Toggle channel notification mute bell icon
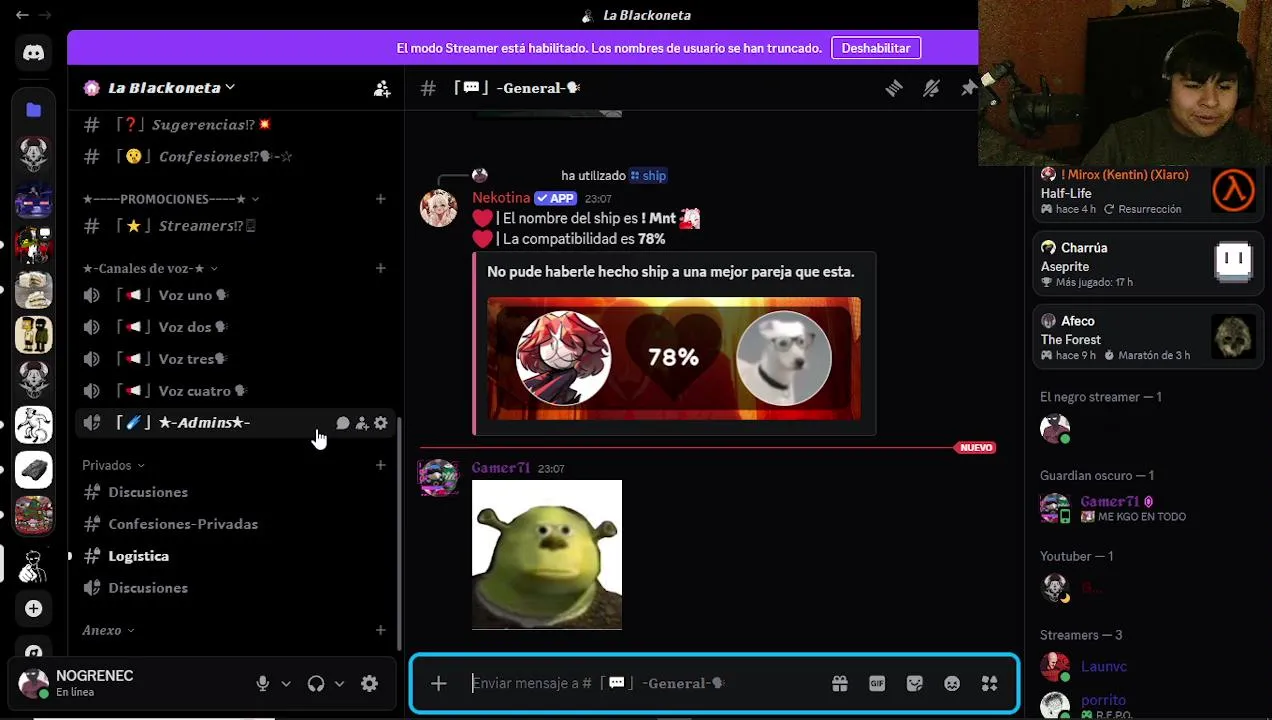1272x720 pixels. (931, 88)
